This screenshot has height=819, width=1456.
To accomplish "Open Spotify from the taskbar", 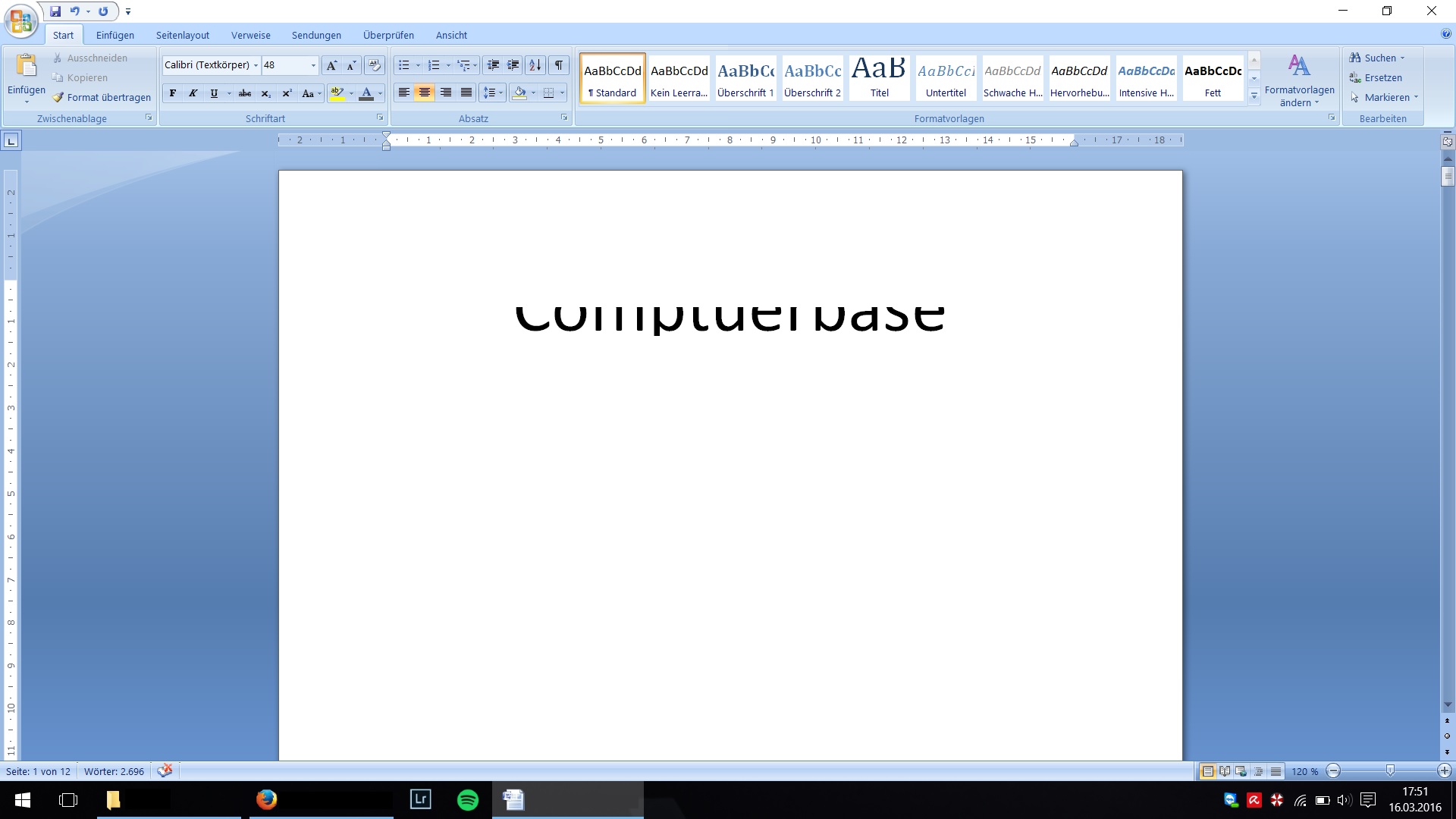I will [x=468, y=799].
